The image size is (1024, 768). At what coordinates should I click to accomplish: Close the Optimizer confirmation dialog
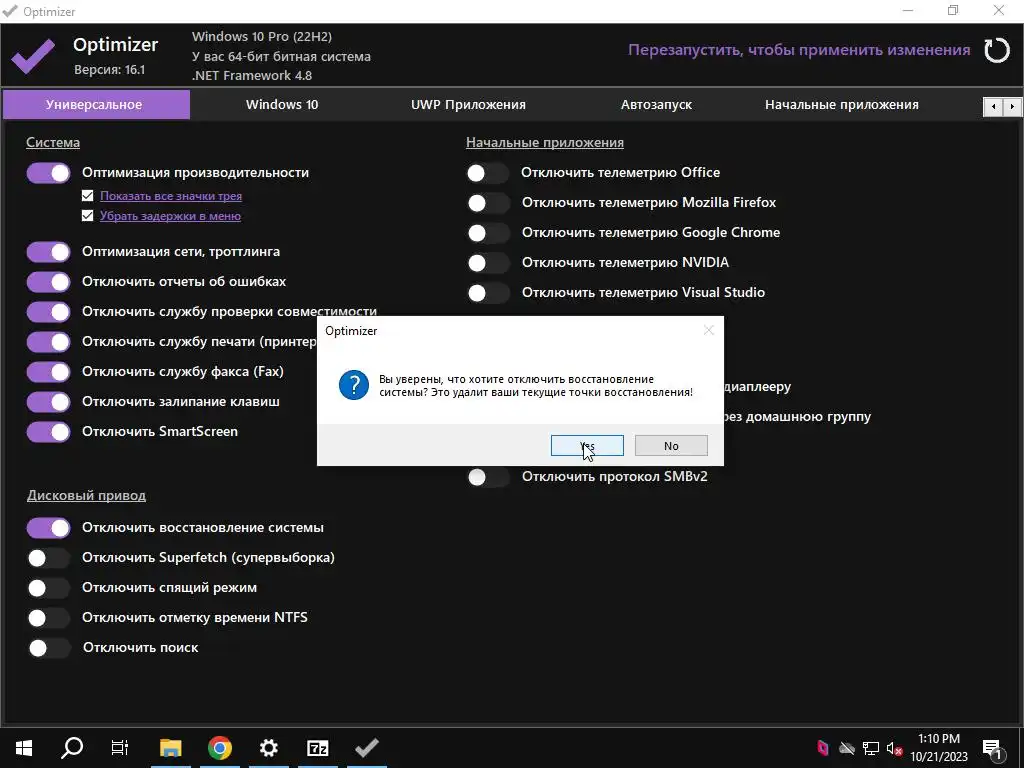709,330
